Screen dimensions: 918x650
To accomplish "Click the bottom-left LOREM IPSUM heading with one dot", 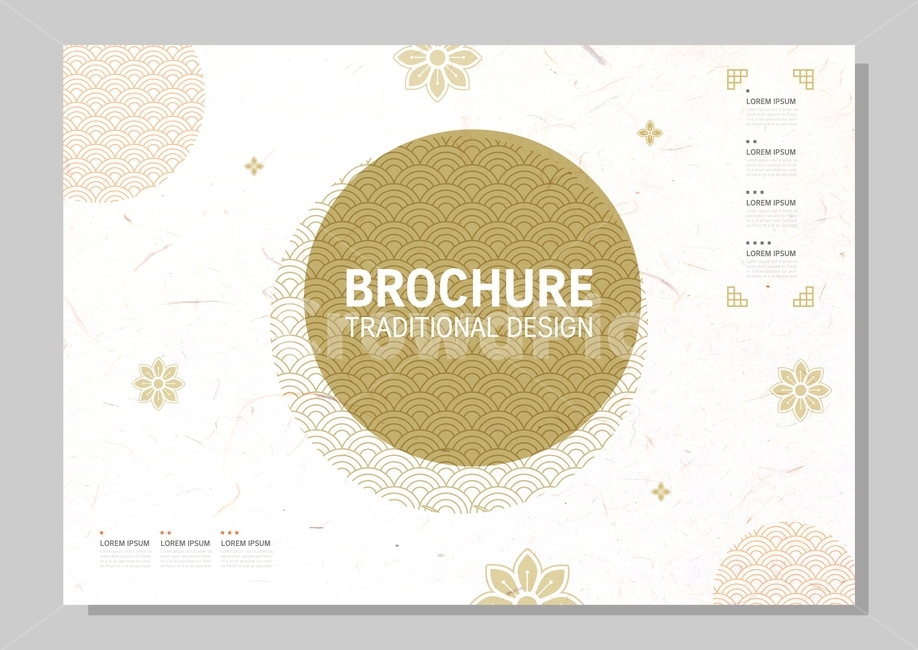I will [x=125, y=543].
